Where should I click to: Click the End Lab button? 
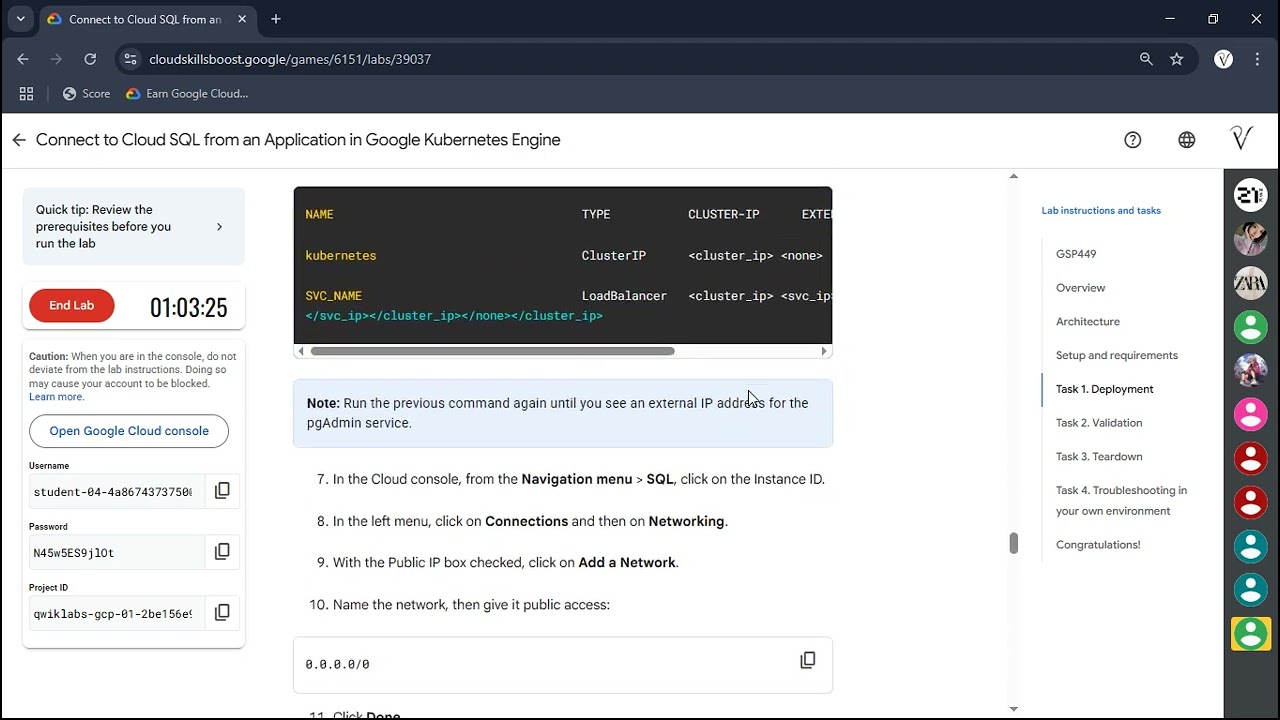pyautogui.click(x=72, y=305)
